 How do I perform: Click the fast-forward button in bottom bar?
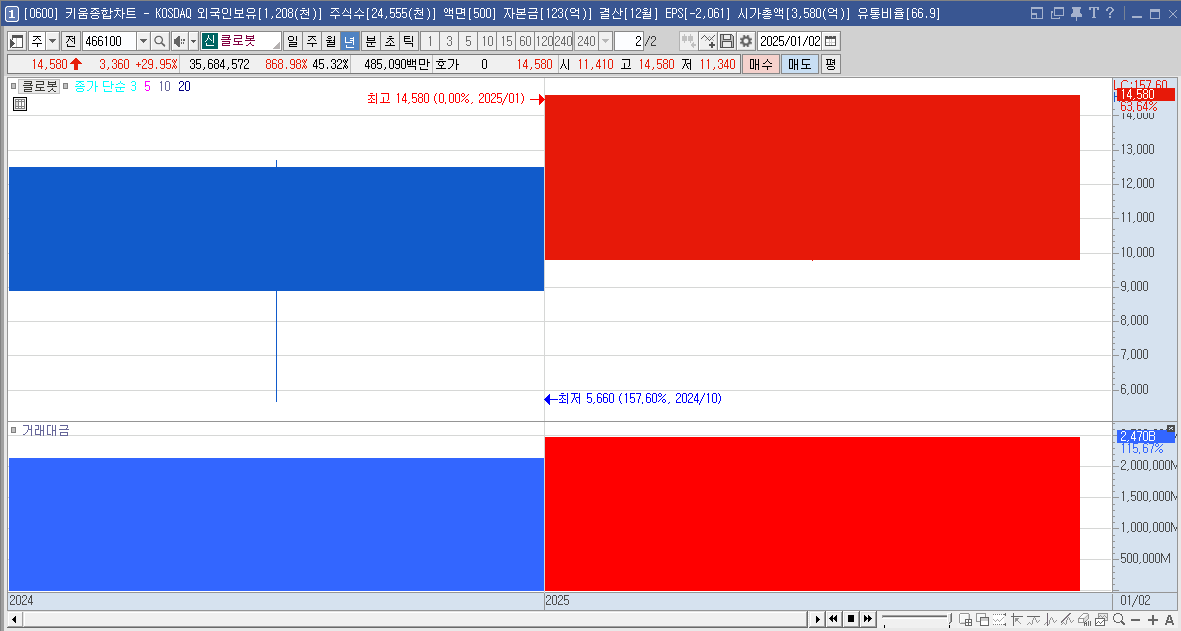coord(868,619)
